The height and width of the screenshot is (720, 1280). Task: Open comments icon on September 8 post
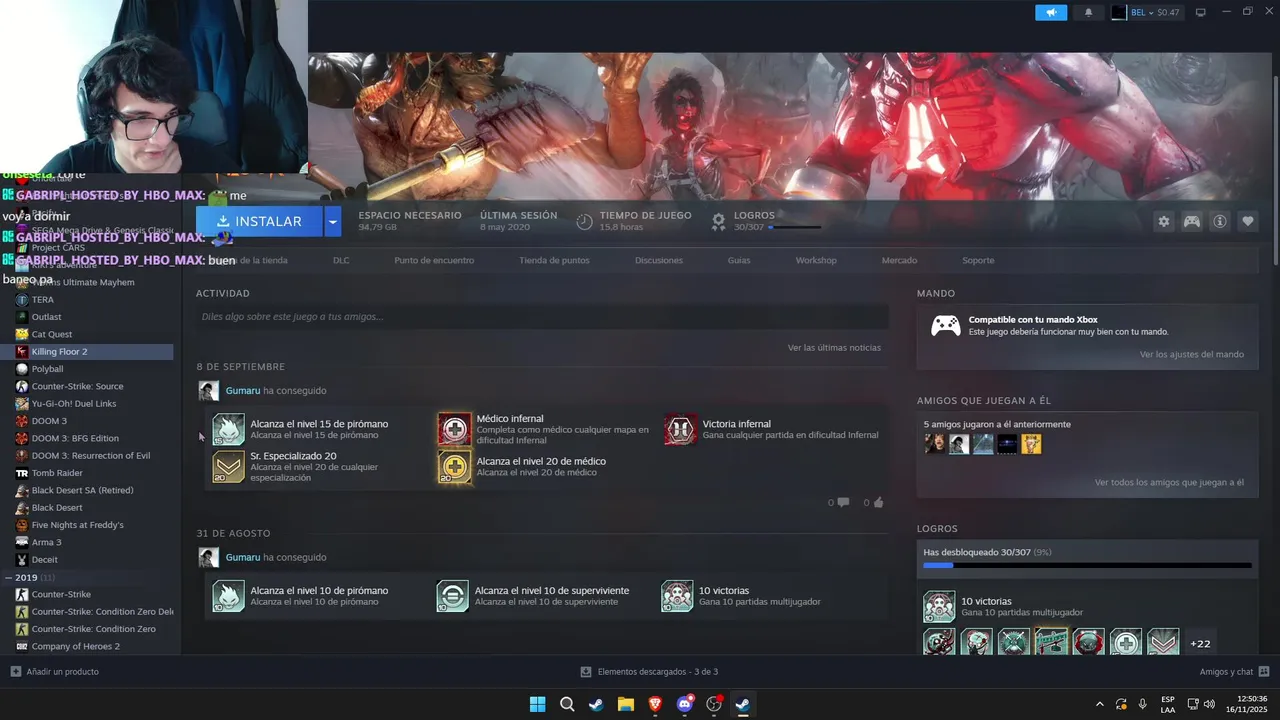843,502
